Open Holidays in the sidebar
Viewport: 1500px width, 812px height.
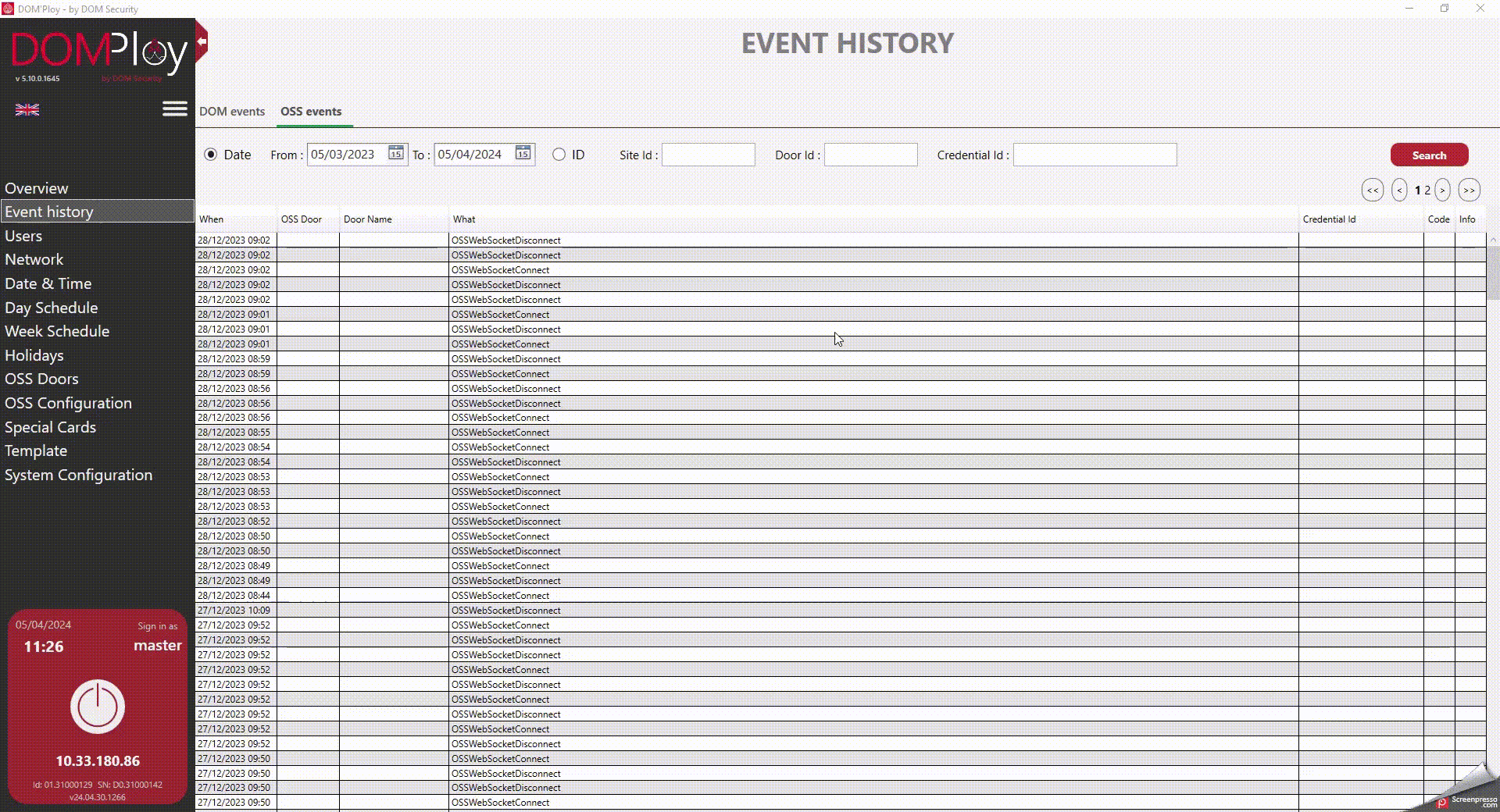(34, 355)
